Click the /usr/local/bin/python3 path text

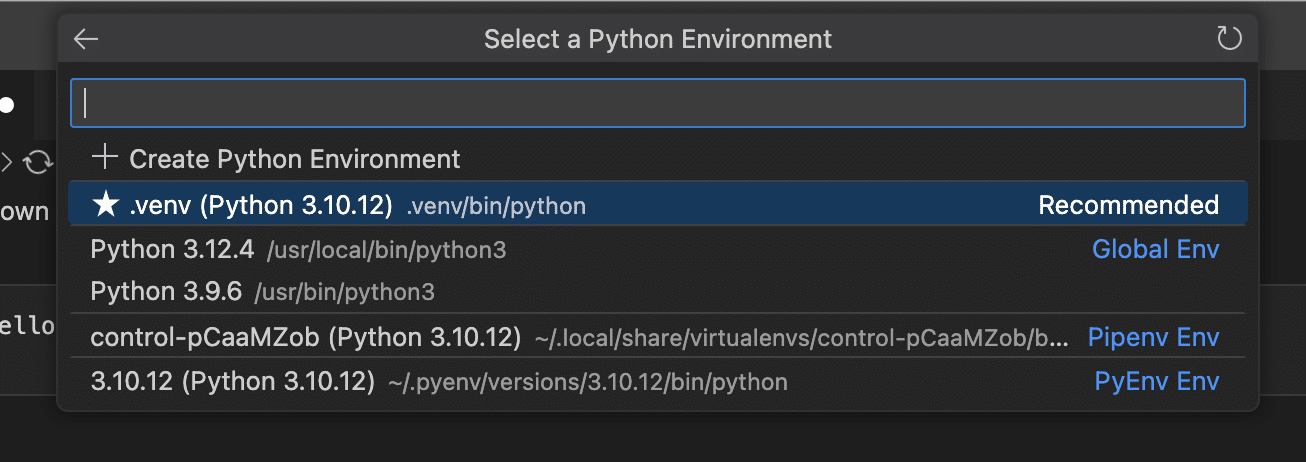(x=386, y=250)
